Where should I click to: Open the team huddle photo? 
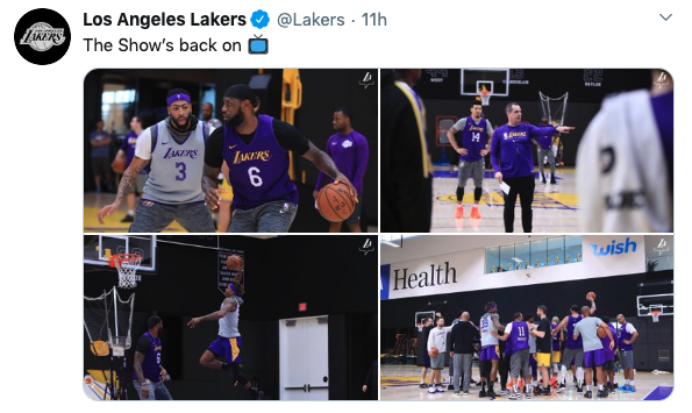527,317
